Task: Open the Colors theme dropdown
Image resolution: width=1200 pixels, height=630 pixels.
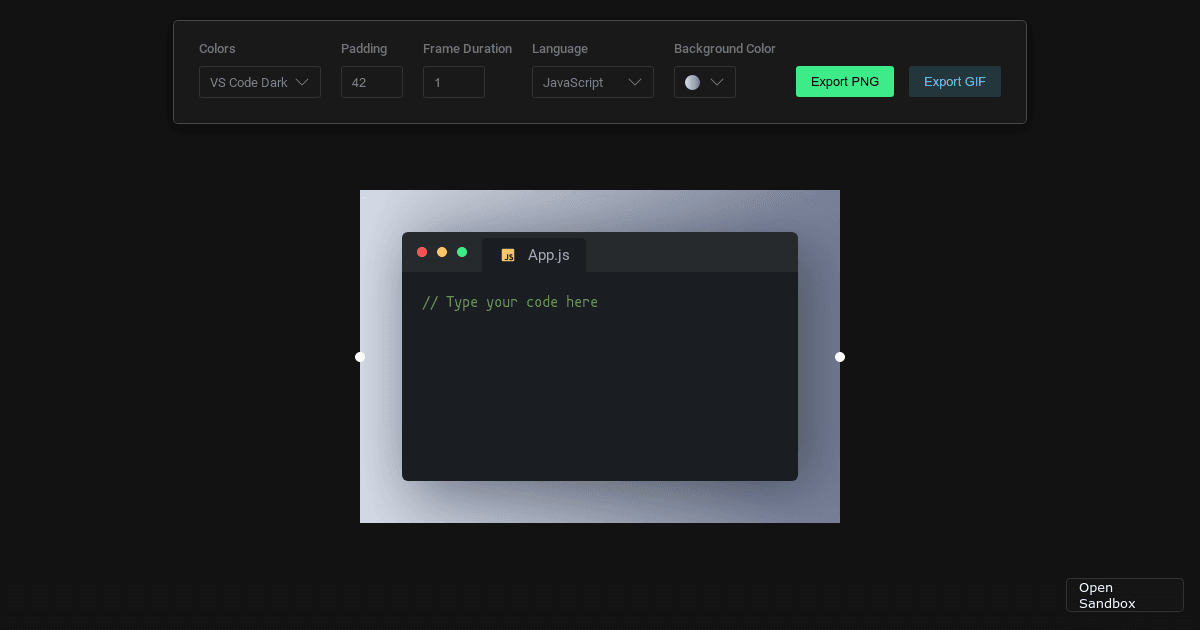Action: (259, 82)
